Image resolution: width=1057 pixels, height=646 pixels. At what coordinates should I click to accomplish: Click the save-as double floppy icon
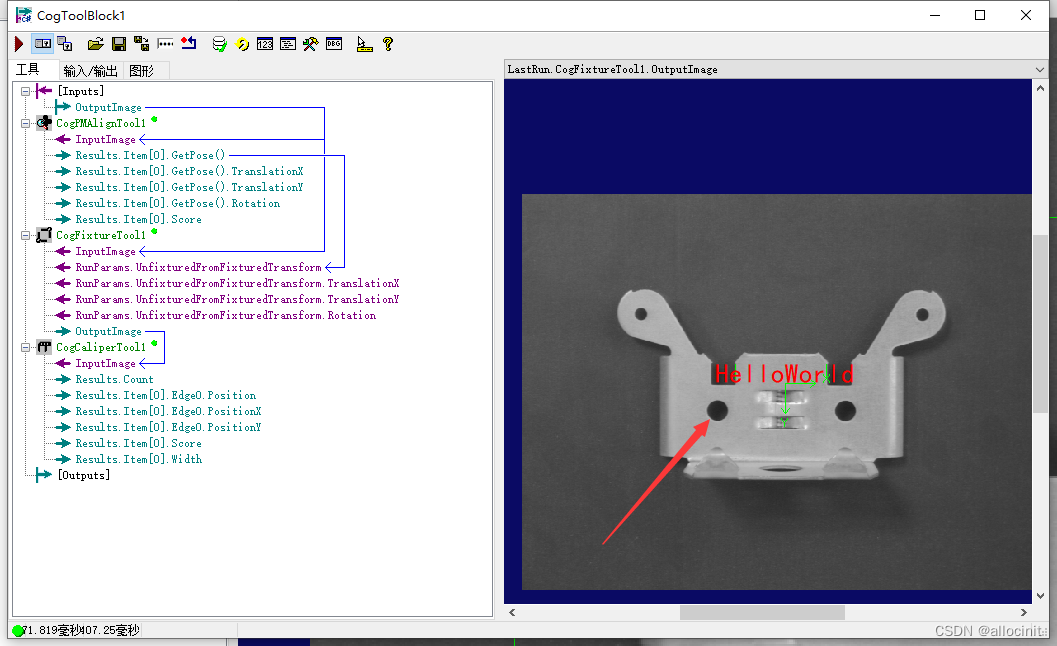tap(142, 45)
